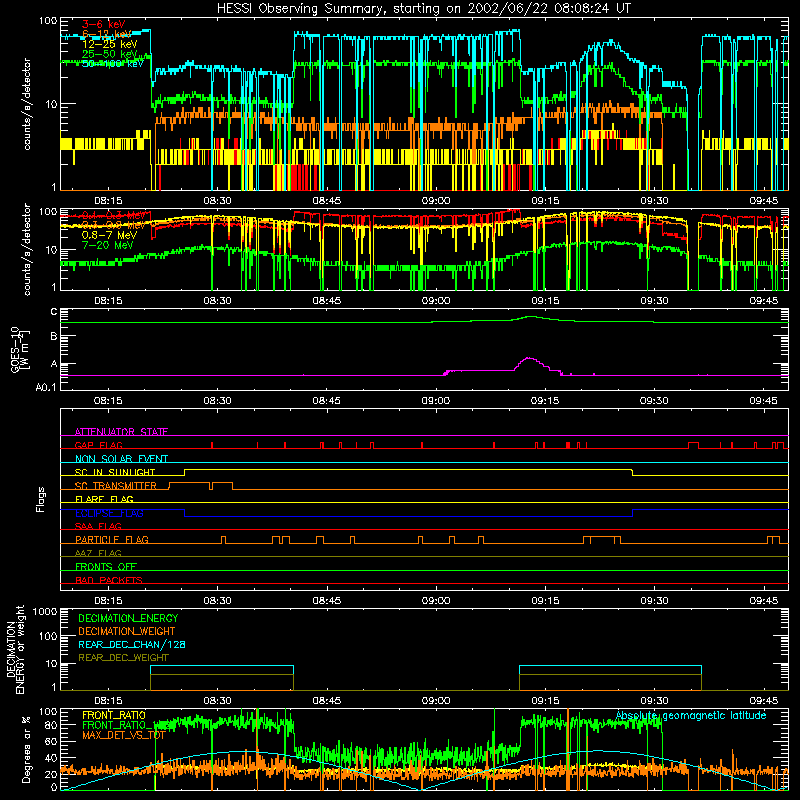Select the BAD_PACKETS flag label
Screen dimensions: 800x800
point(109,580)
